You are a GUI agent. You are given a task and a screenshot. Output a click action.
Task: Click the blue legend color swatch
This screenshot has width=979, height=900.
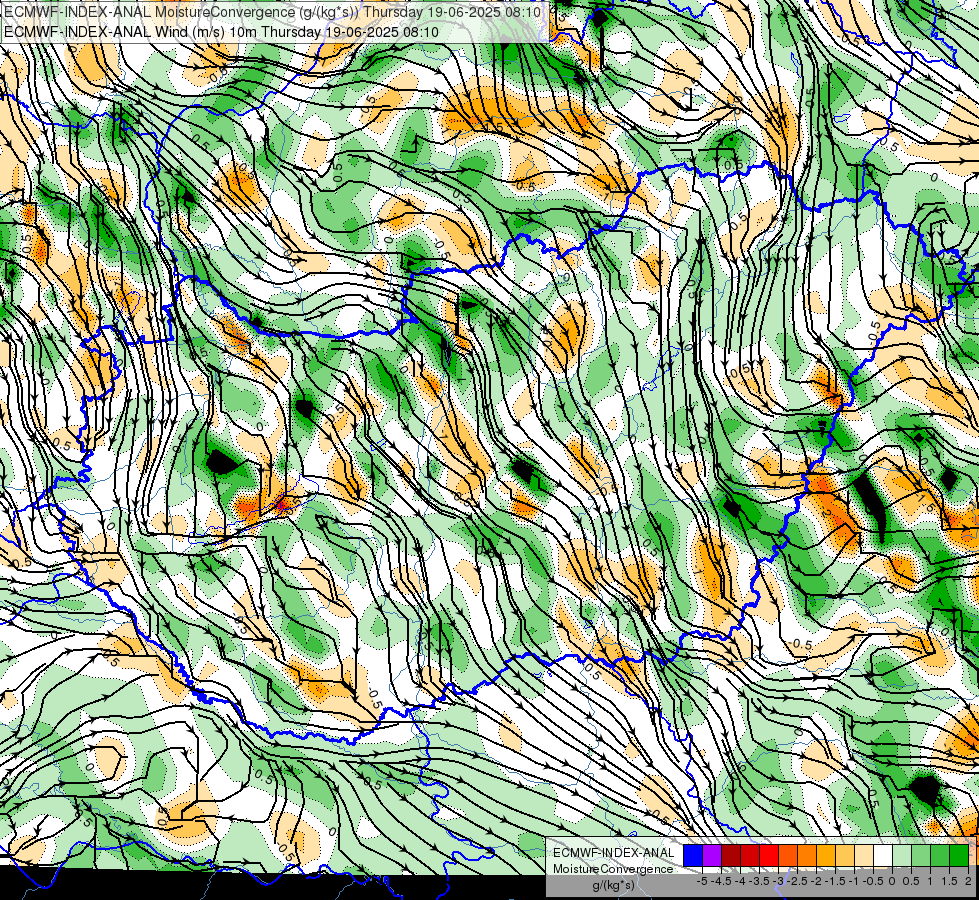pos(693,855)
